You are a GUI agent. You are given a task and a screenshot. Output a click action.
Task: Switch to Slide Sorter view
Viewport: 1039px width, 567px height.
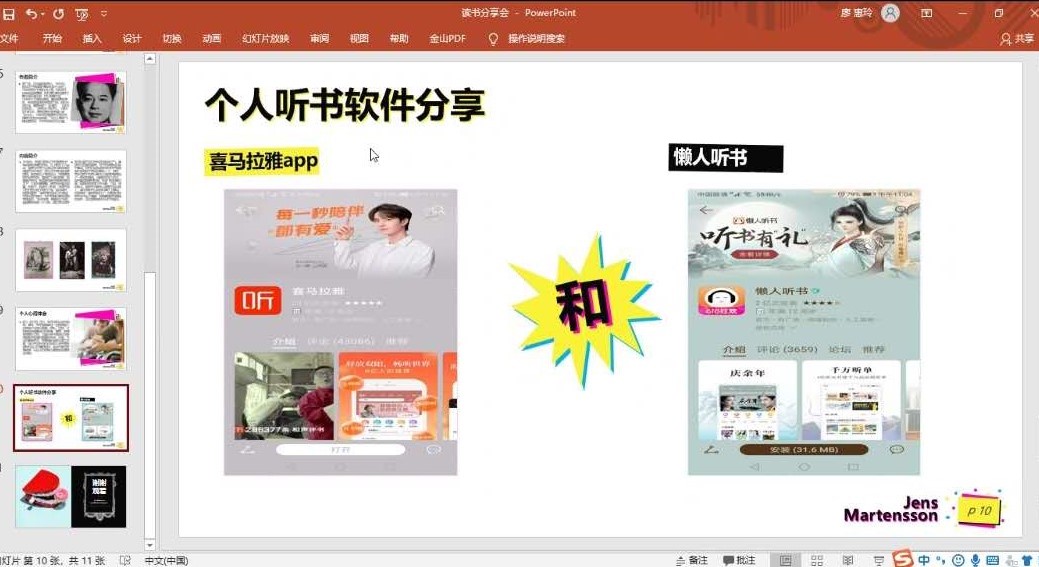tap(817, 560)
